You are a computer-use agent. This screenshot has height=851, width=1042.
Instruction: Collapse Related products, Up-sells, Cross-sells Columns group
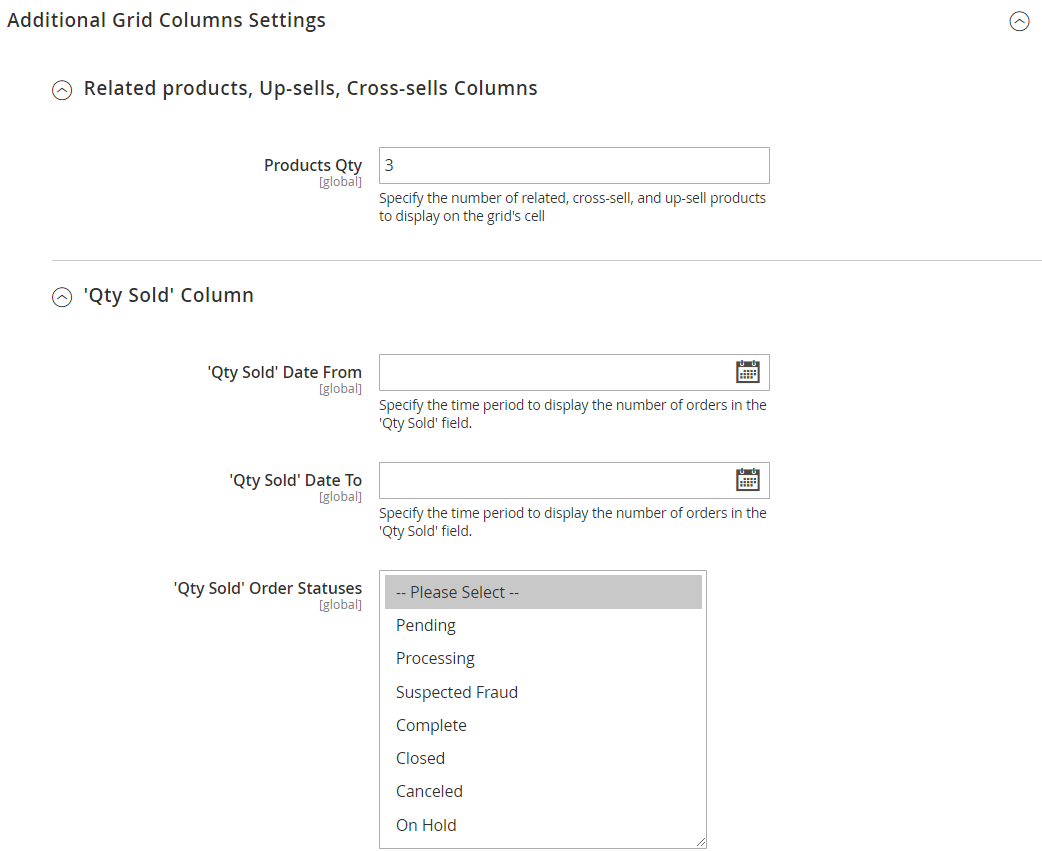pyautogui.click(x=62, y=90)
